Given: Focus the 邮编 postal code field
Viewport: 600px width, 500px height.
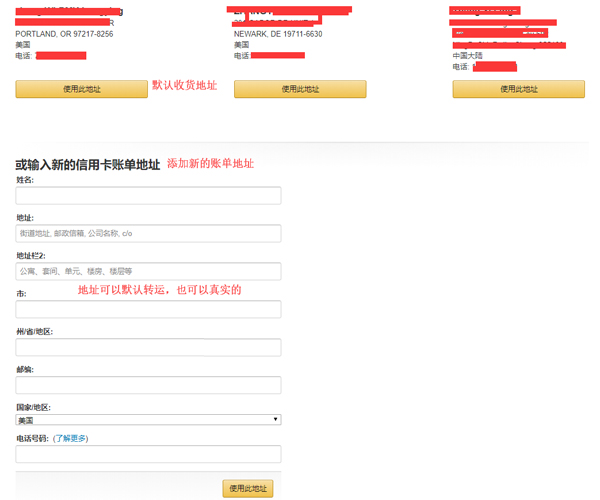Looking at the screenshot, I should [148, 385].
